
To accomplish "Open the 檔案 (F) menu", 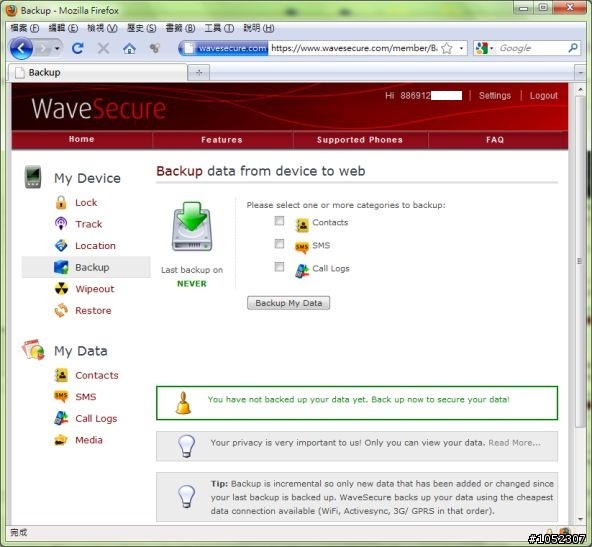I will tap(25, 28).
